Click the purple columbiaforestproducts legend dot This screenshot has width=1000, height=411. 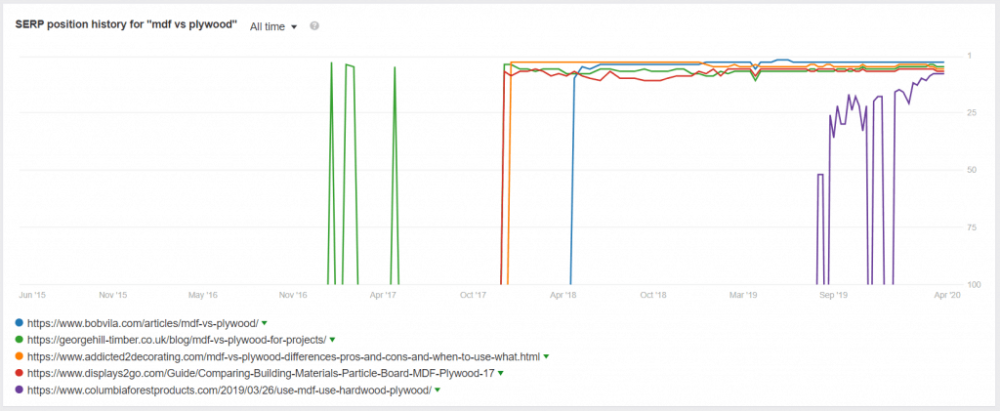(20, 389)
